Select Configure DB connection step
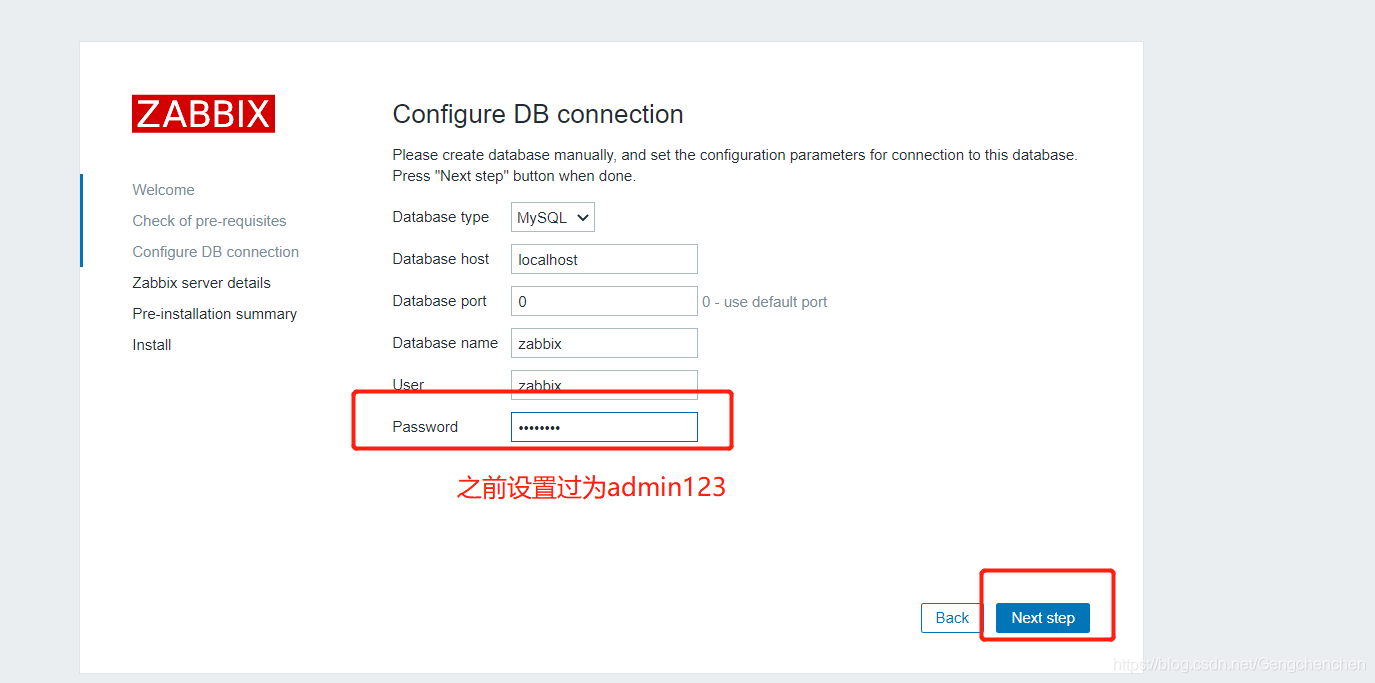 click(215, 252)
